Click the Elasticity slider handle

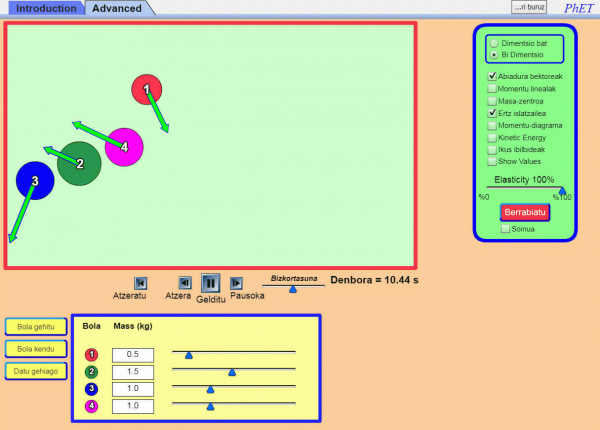coord(562,190)
